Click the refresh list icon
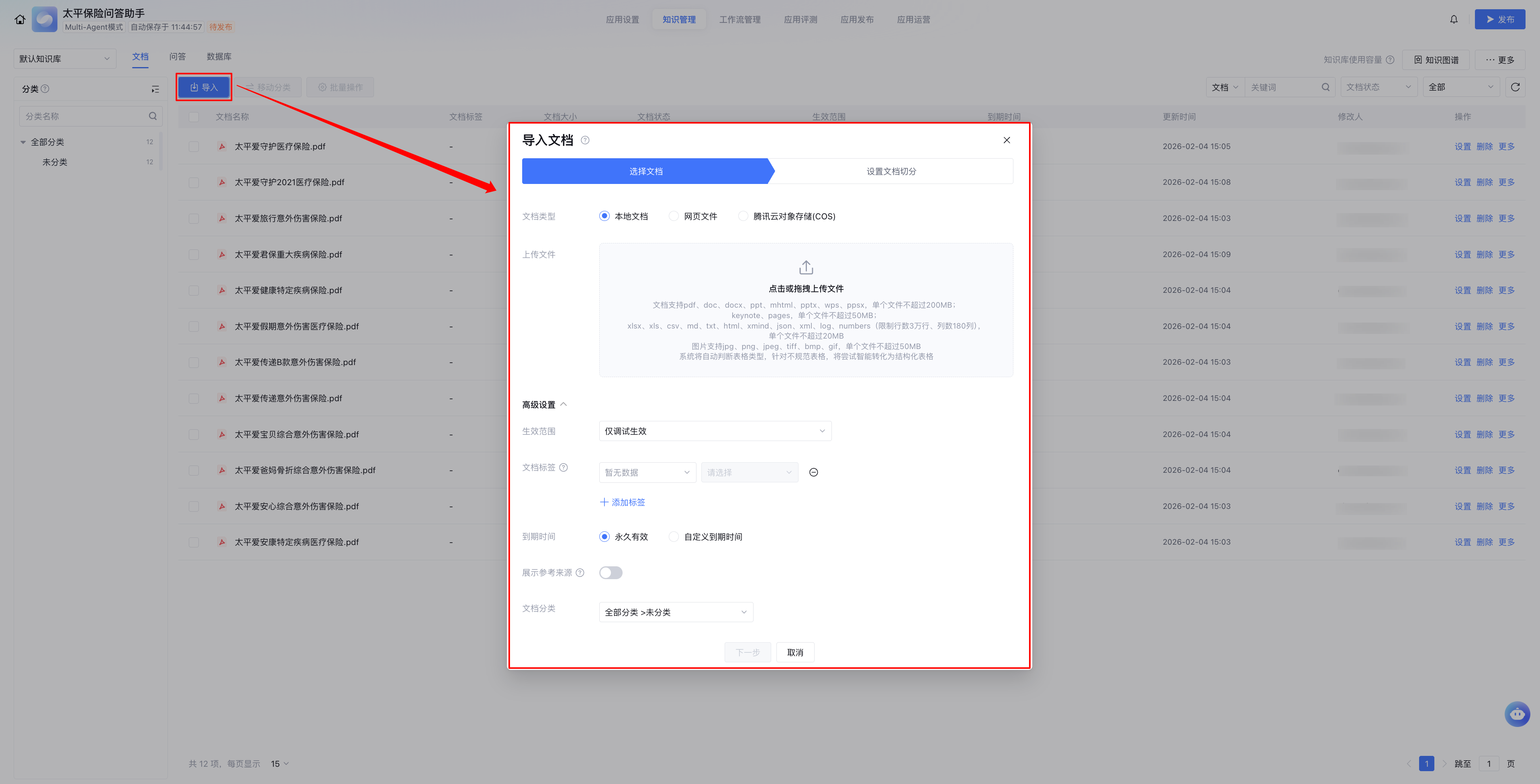 1515,87
